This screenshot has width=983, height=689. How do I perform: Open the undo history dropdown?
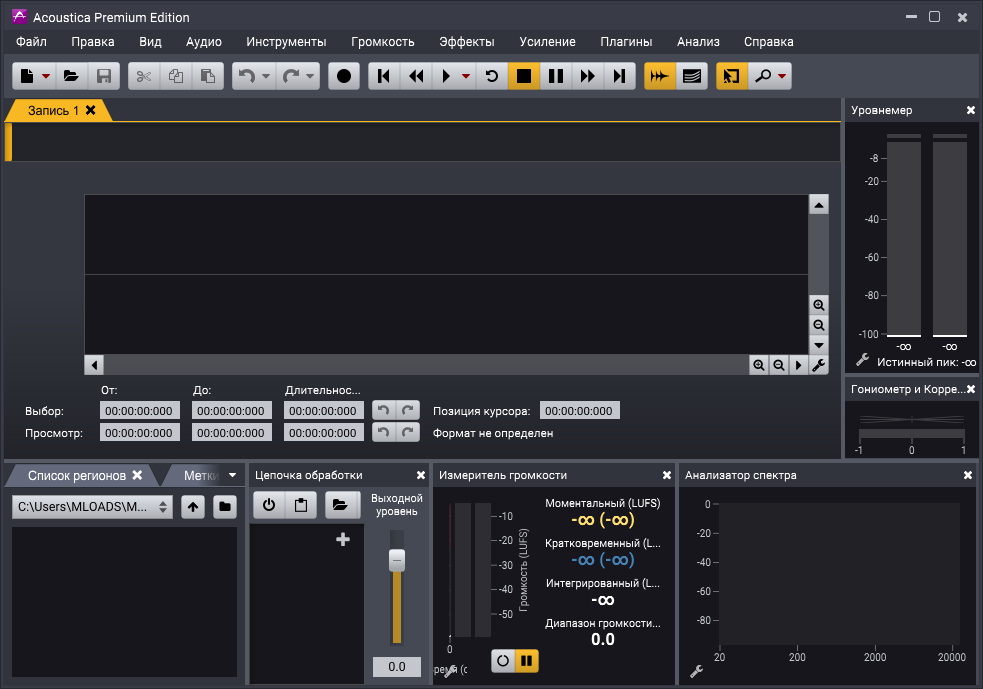point(266,76)
